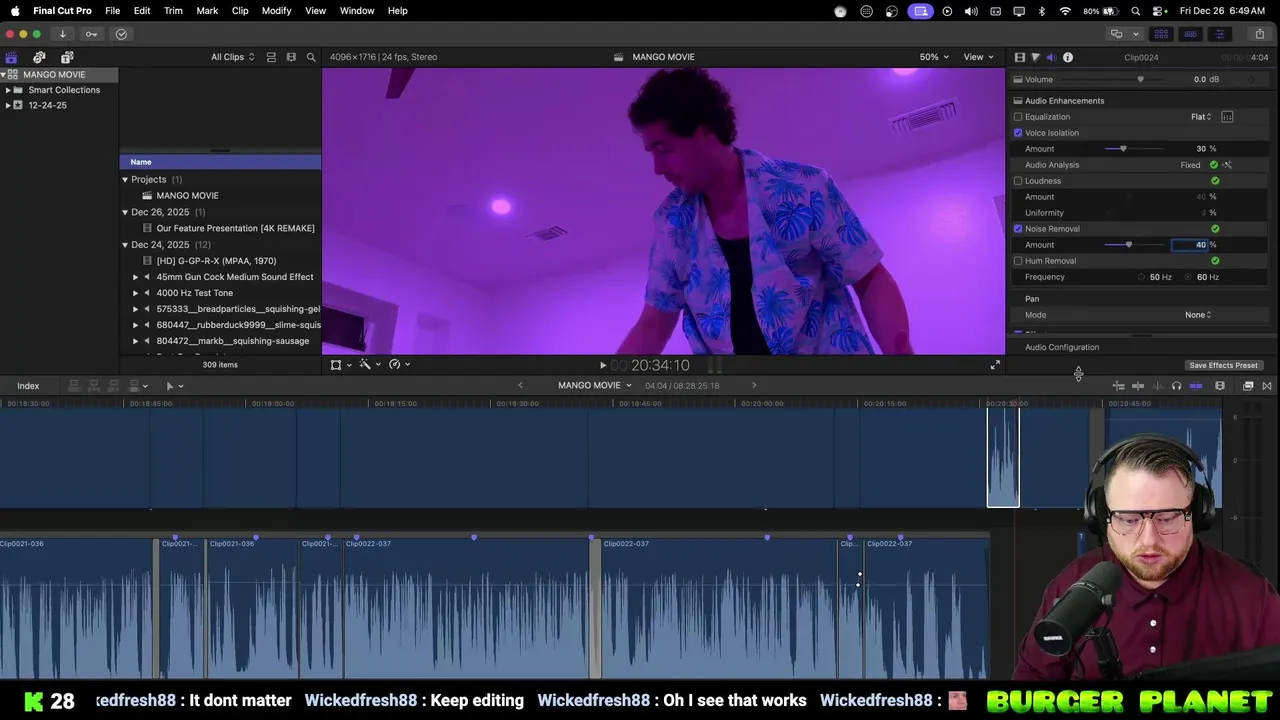The image size is (1280, 720).
Task: Show the Libraries sidebar clapper icon
Action: click(x=12, y=57)
